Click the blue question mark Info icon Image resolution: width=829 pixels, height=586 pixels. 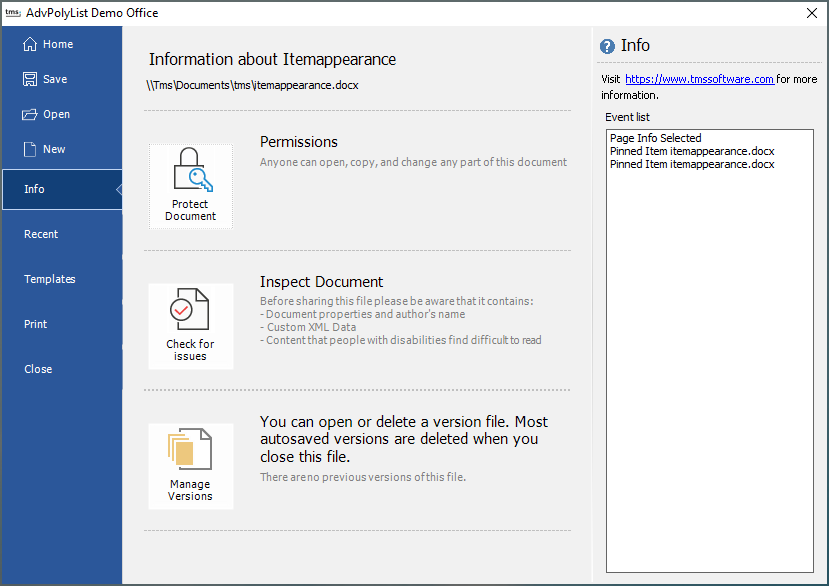607,46
